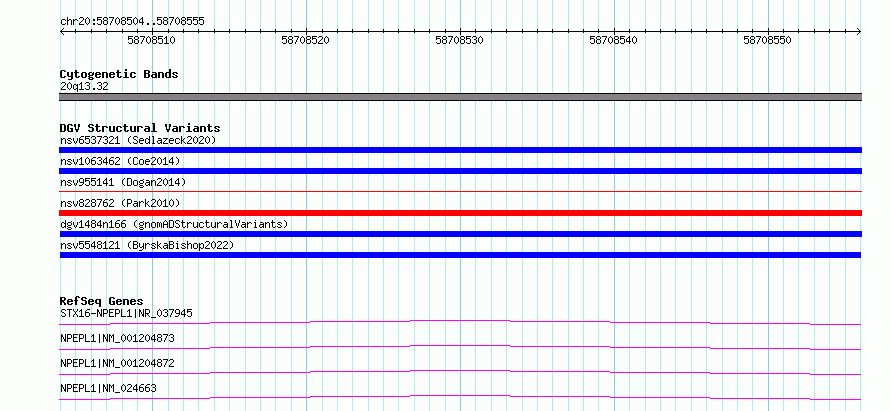
Task: Click ruler coordinate 58708540
Action: click(x=614, y=40)
